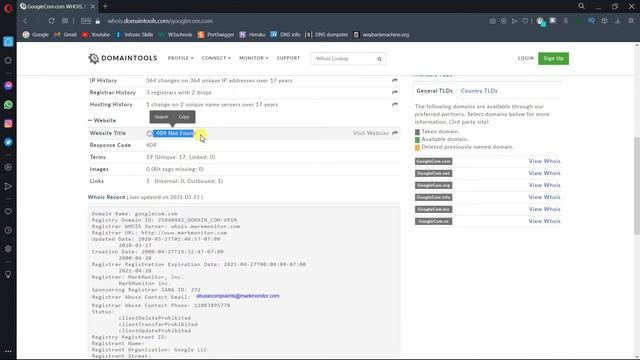Open sidebar bookmarks heart icon
The height and width of the screenshot is (360, 640).
tap(8, 212)
